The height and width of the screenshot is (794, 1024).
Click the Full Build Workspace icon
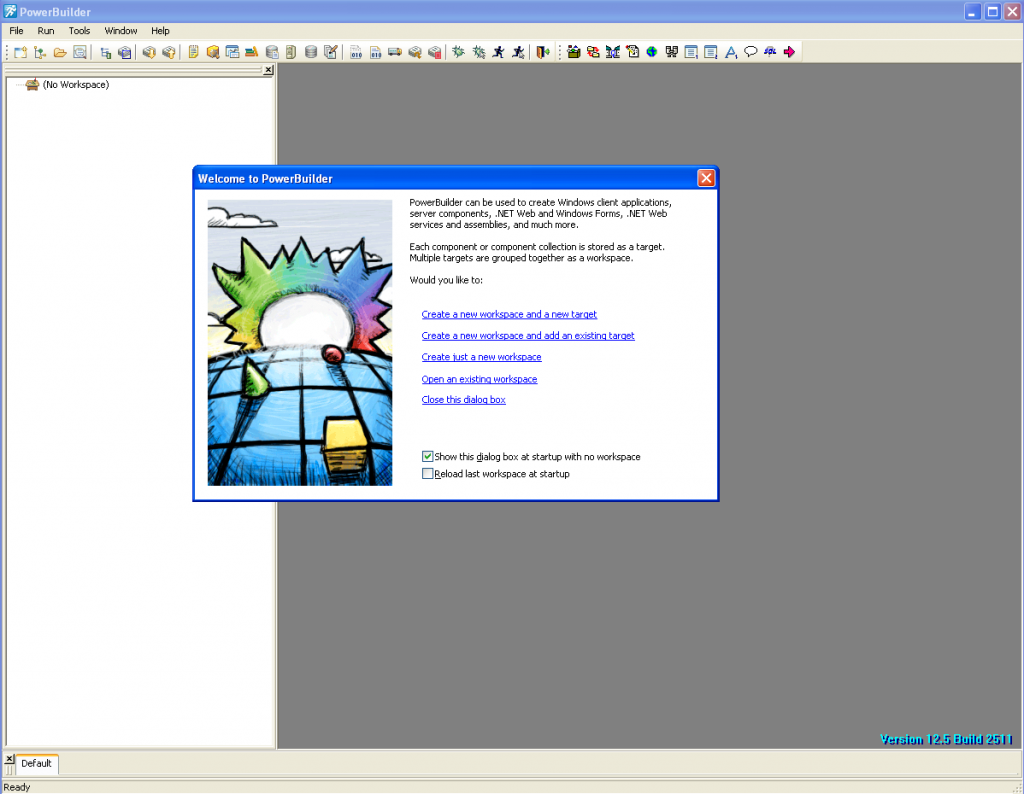[376, 52]
